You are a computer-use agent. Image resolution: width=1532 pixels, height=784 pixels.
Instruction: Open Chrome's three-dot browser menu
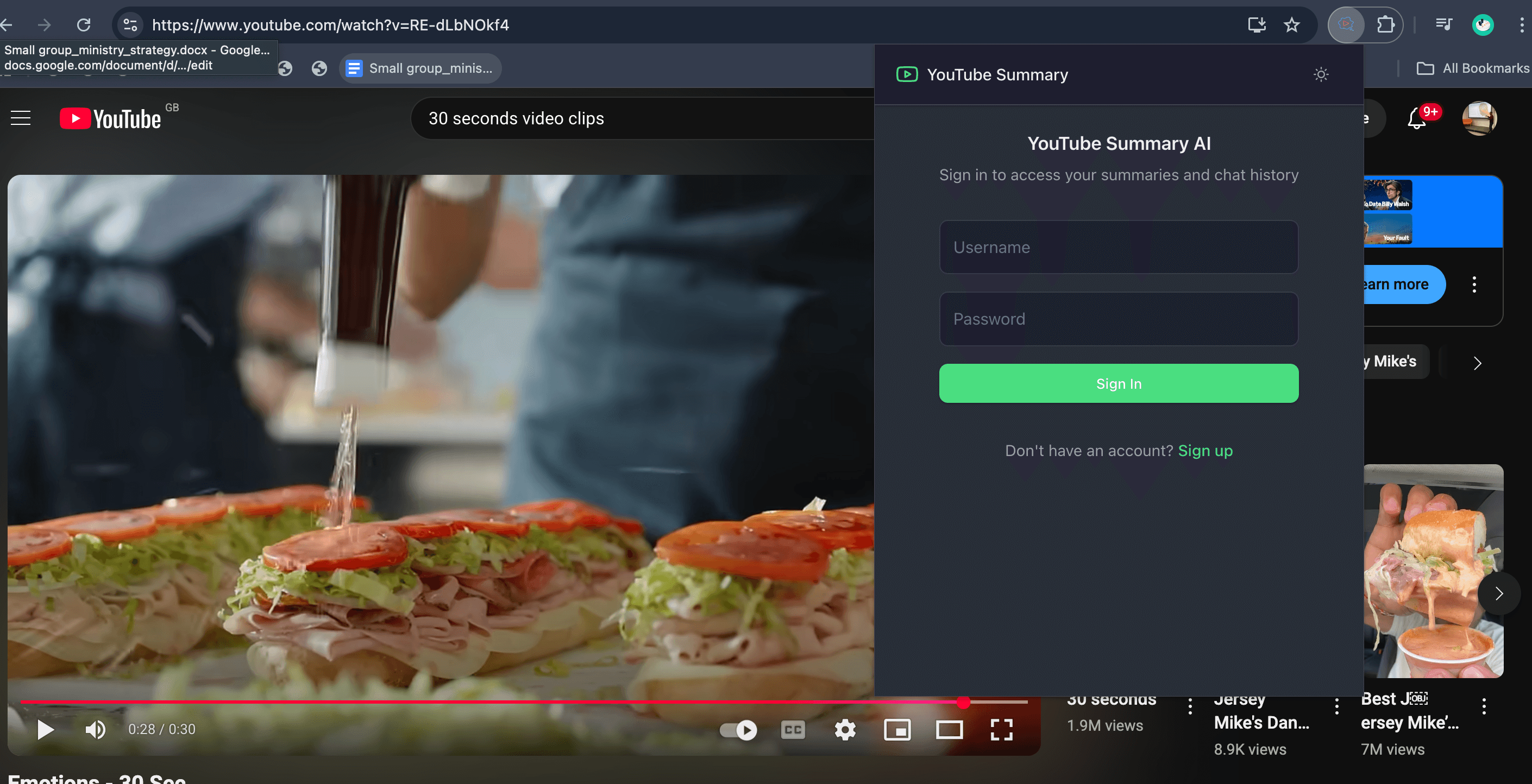(x=1522, y=25)
